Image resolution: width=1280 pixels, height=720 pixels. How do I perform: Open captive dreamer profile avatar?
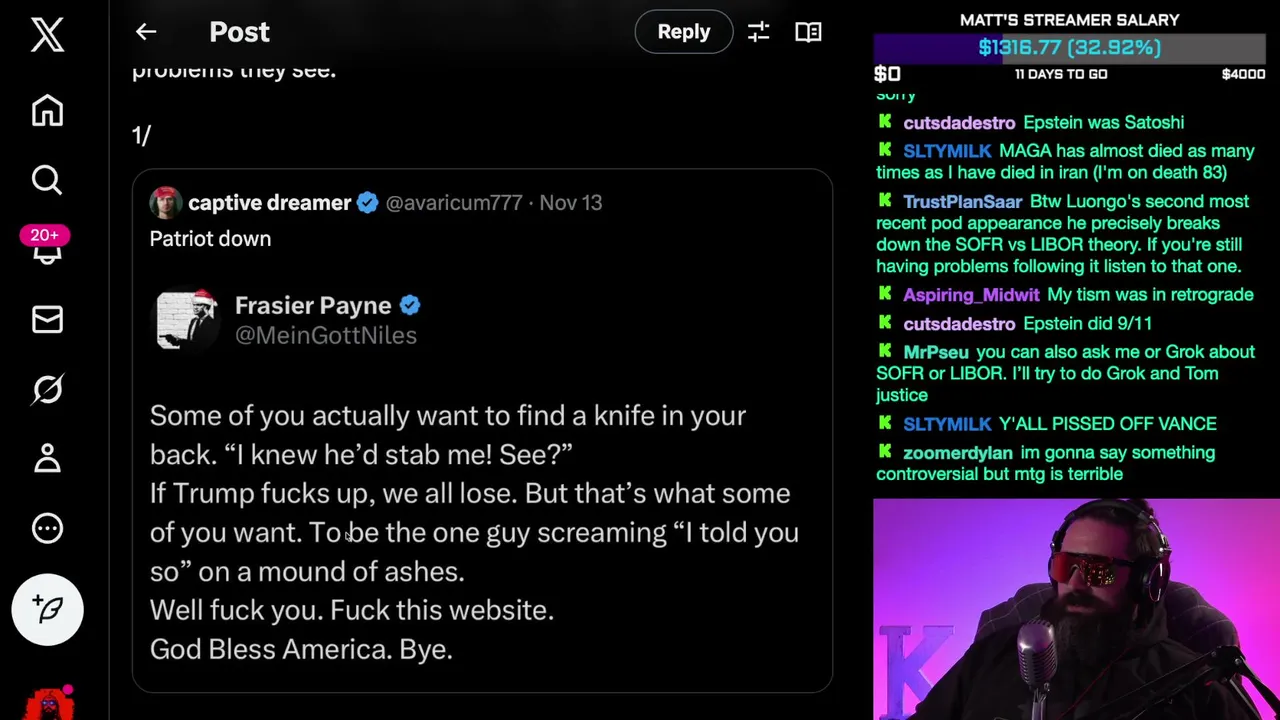tap(165, 203)
